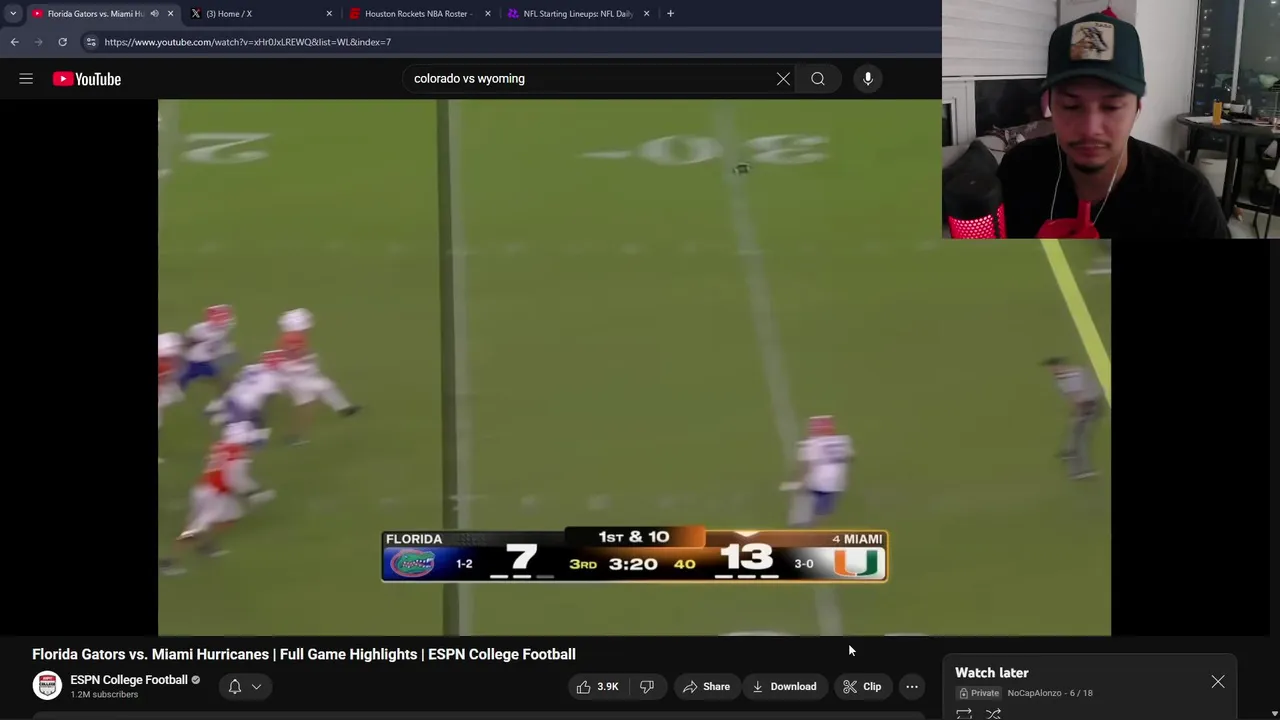Open more actions three-dot menu
The width and height of the screenshot is (1280, 720).
point(912,687)
